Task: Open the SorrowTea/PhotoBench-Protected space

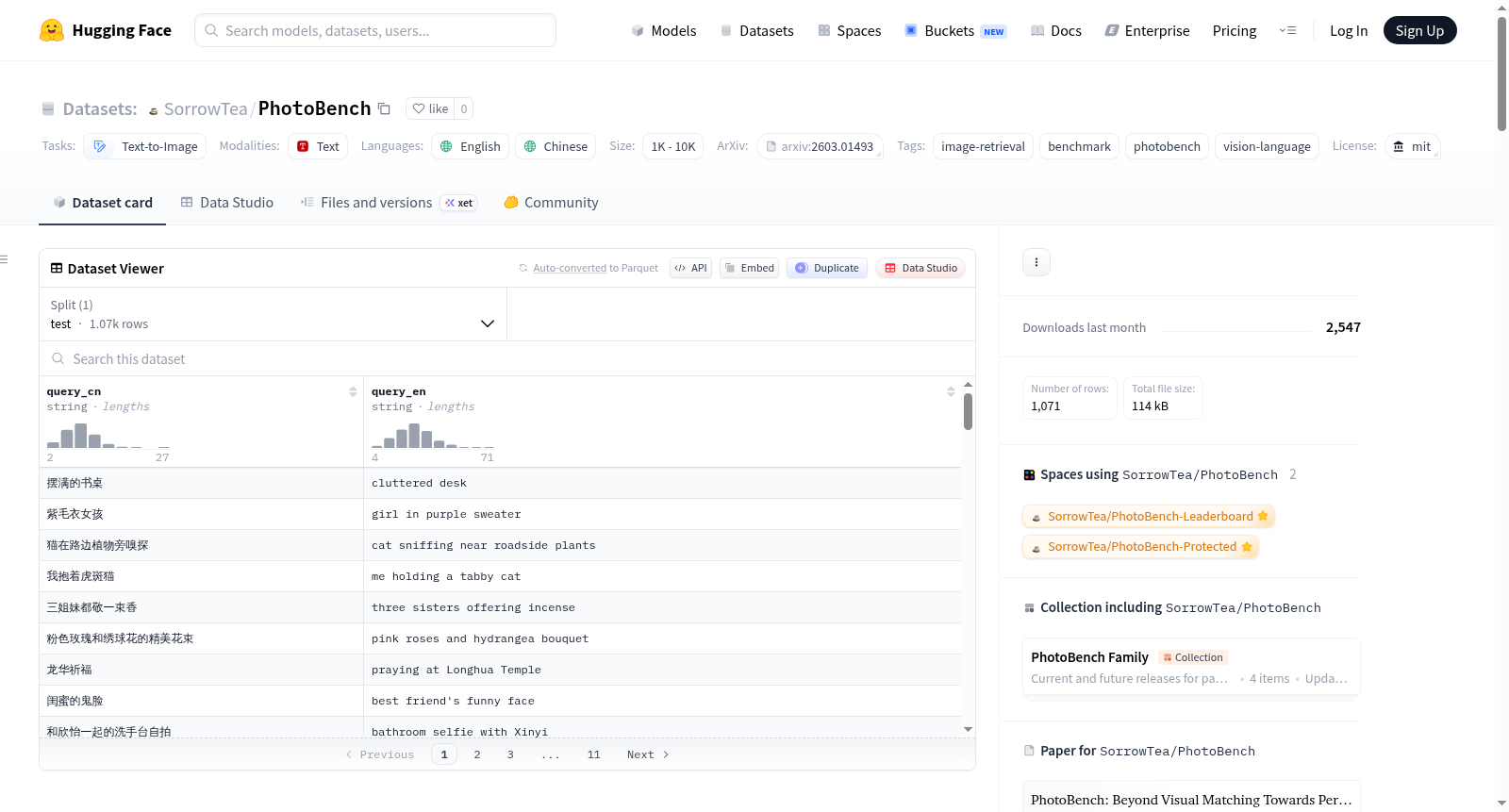Action: pos(1140,547)
